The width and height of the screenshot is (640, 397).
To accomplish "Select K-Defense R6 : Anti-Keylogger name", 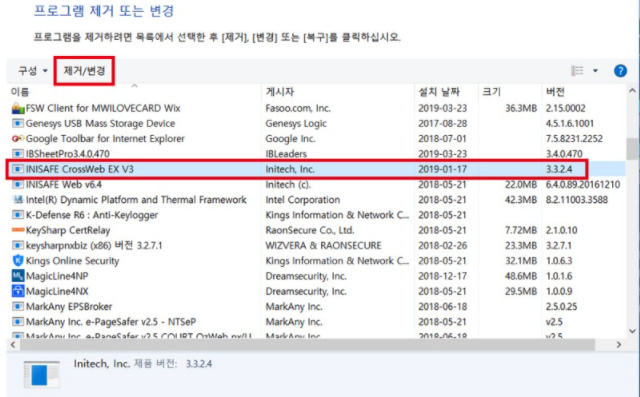I will click(x=92, y=215).
